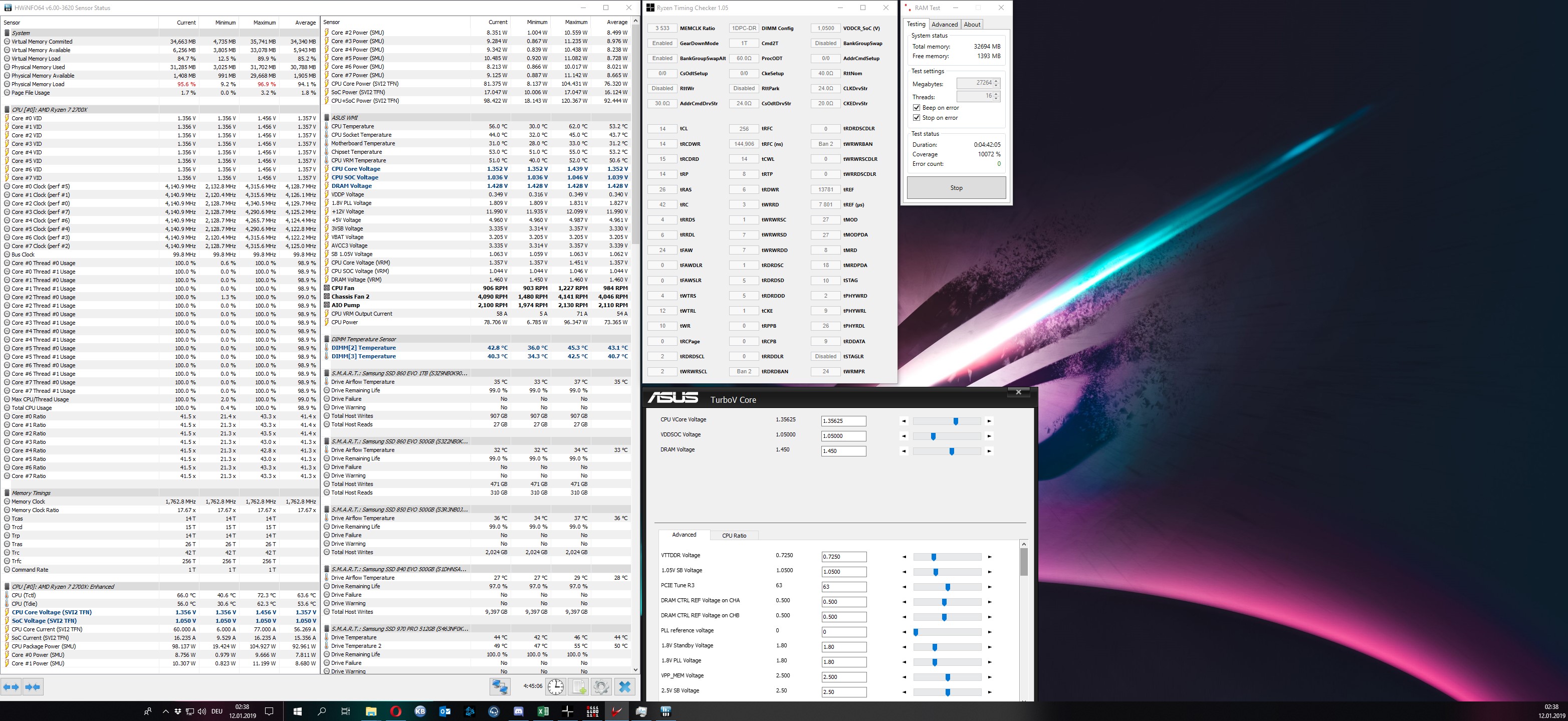
Task: Launch Opera browser in the taskbar
Action: [396, 711]
